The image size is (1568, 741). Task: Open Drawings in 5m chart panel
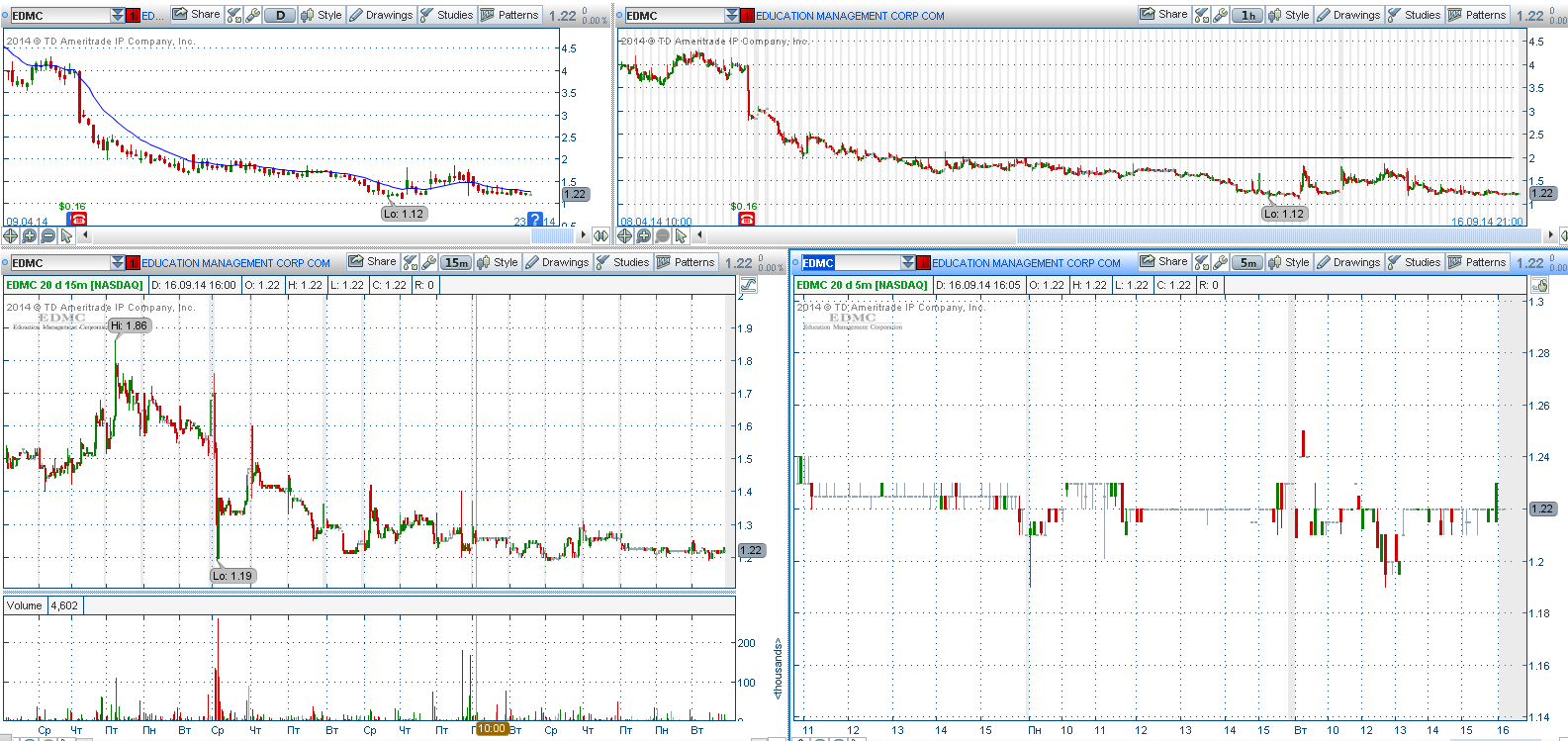click(x=1348, y=262)
